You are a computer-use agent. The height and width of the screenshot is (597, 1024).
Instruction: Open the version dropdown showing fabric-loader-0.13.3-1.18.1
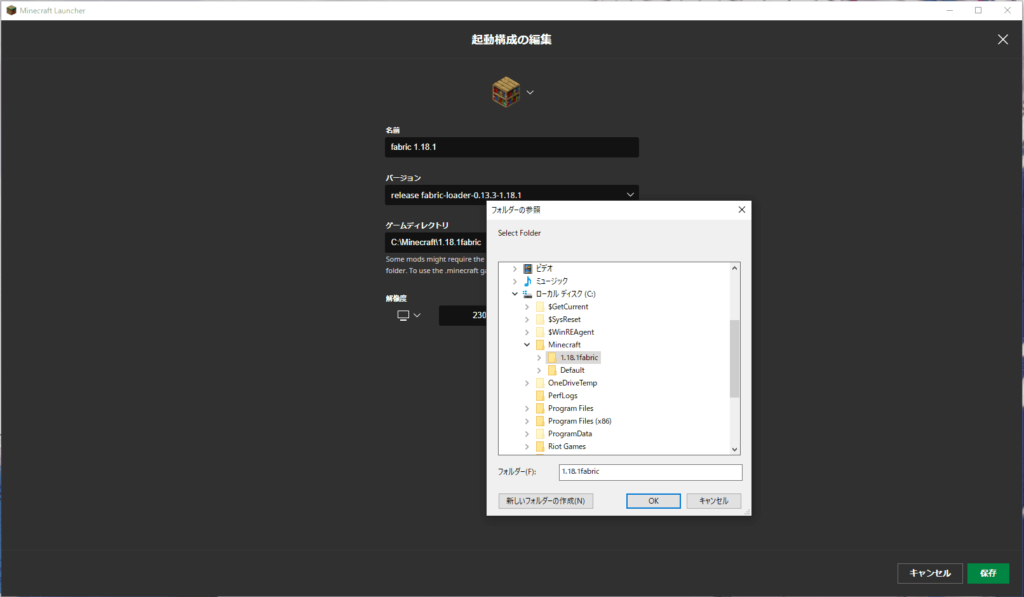pos(511,195)
